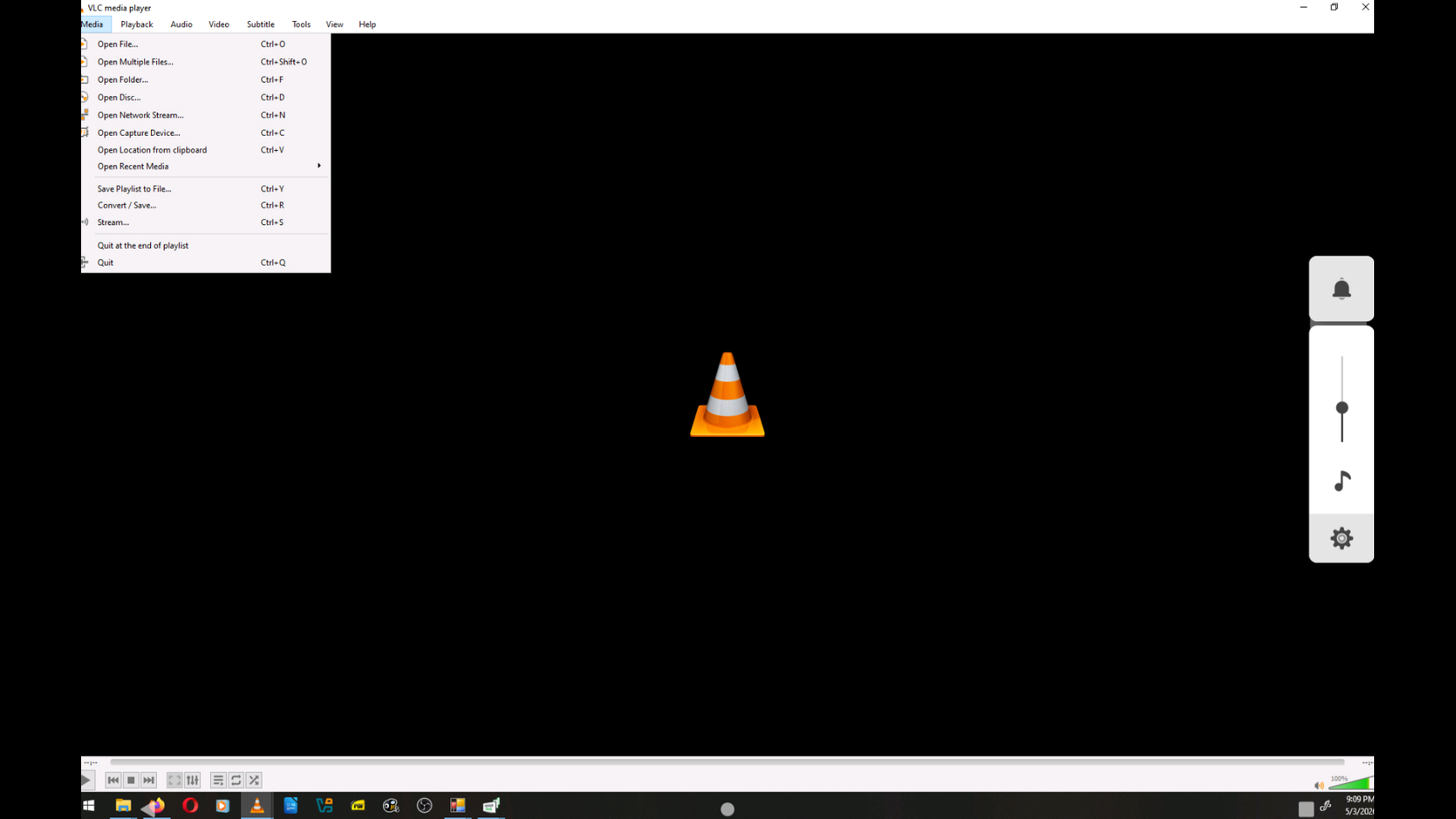This screenshot has height=819, width=1456.
Task: Open the Audio menu
Action: pyautogui.click(x=181, y=25)
